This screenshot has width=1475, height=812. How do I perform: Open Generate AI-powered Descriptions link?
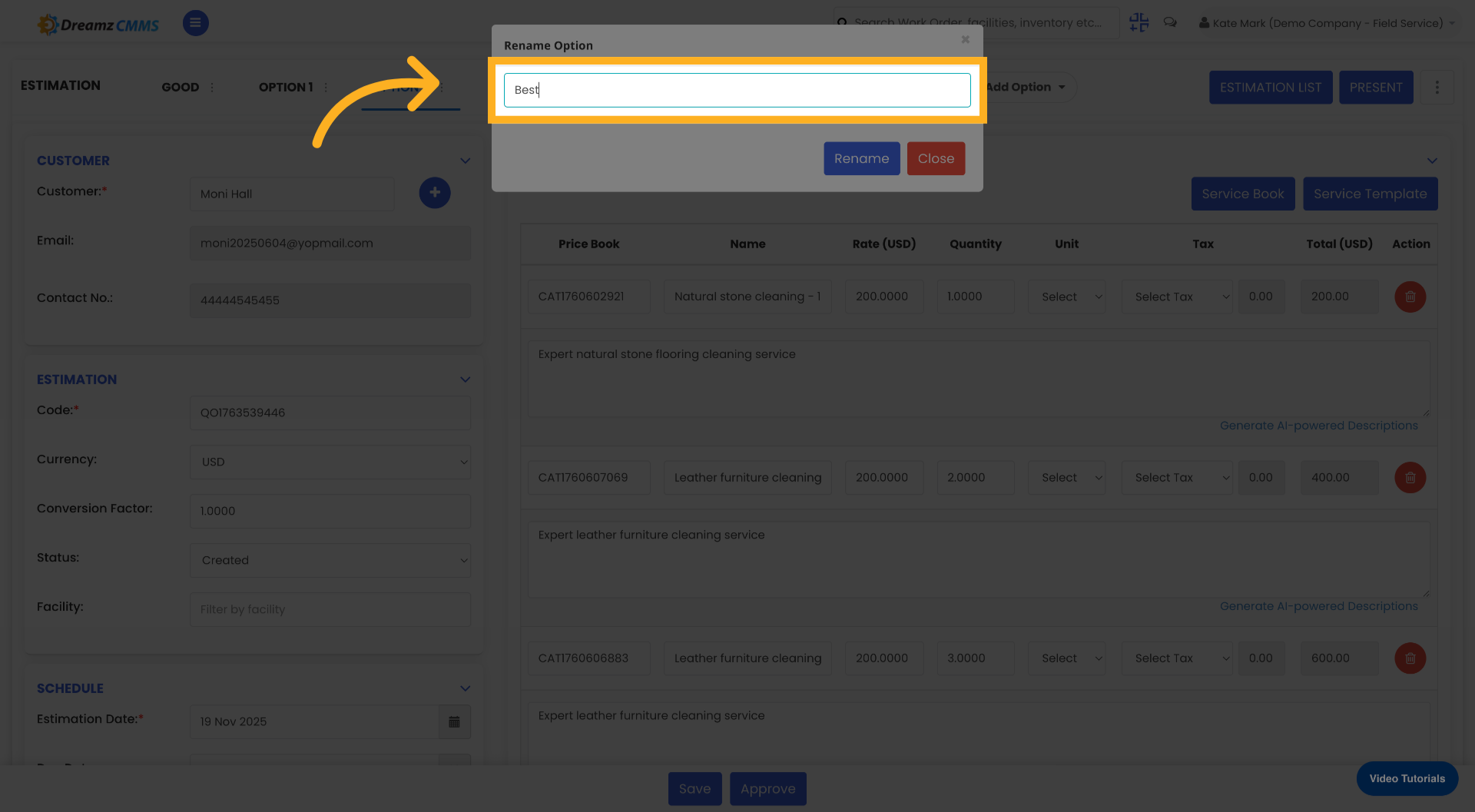point(1319,425)
